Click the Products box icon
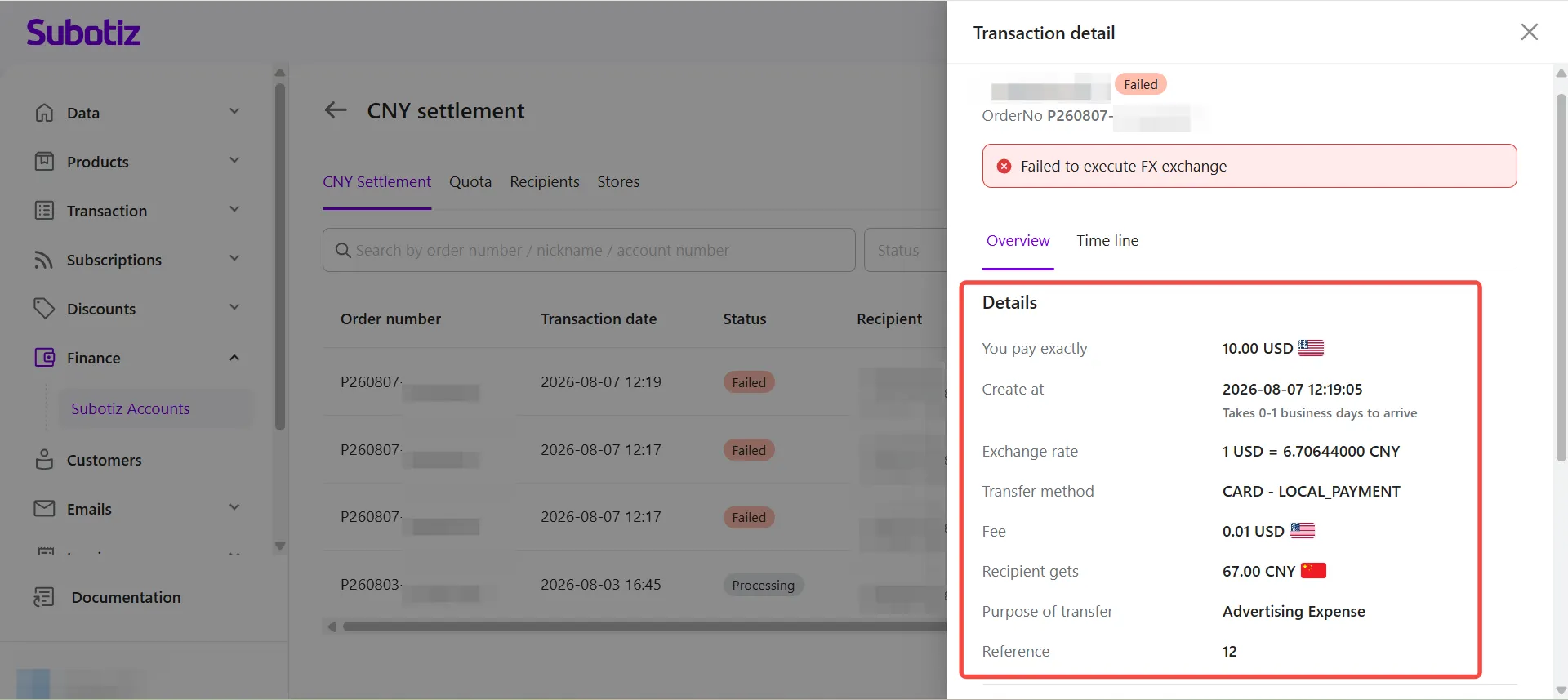1568x700 pixels. point(44,162)
